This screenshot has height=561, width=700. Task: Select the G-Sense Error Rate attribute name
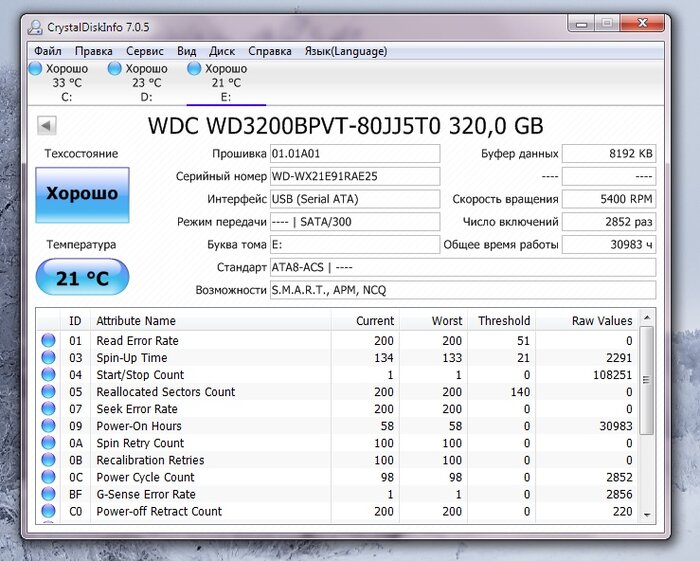coord(146,494)
